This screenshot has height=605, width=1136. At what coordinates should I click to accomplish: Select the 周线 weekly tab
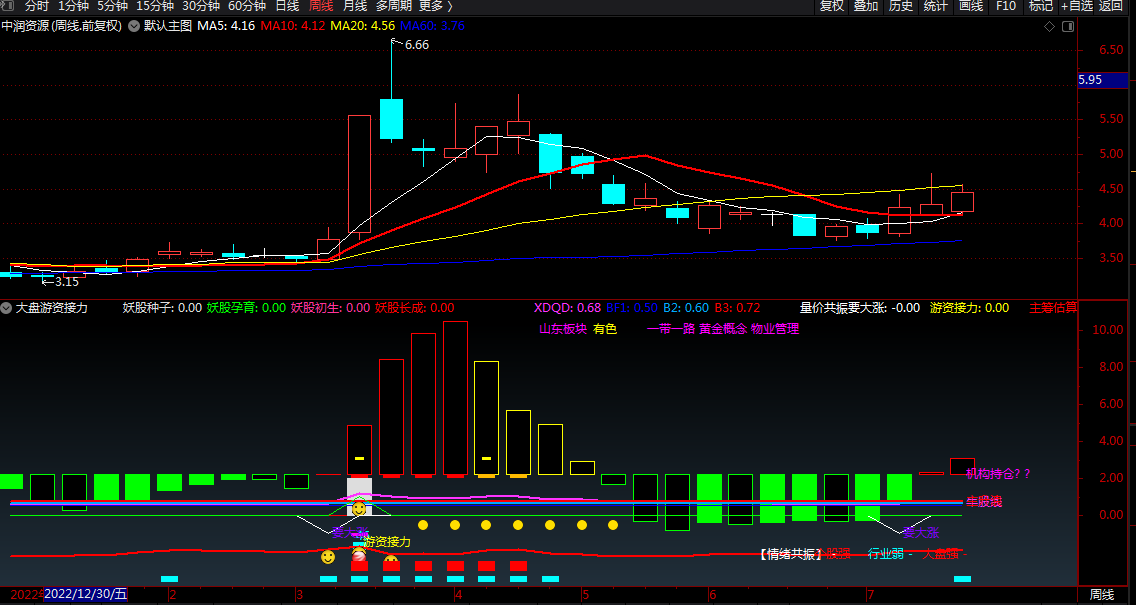coord(321,6)
